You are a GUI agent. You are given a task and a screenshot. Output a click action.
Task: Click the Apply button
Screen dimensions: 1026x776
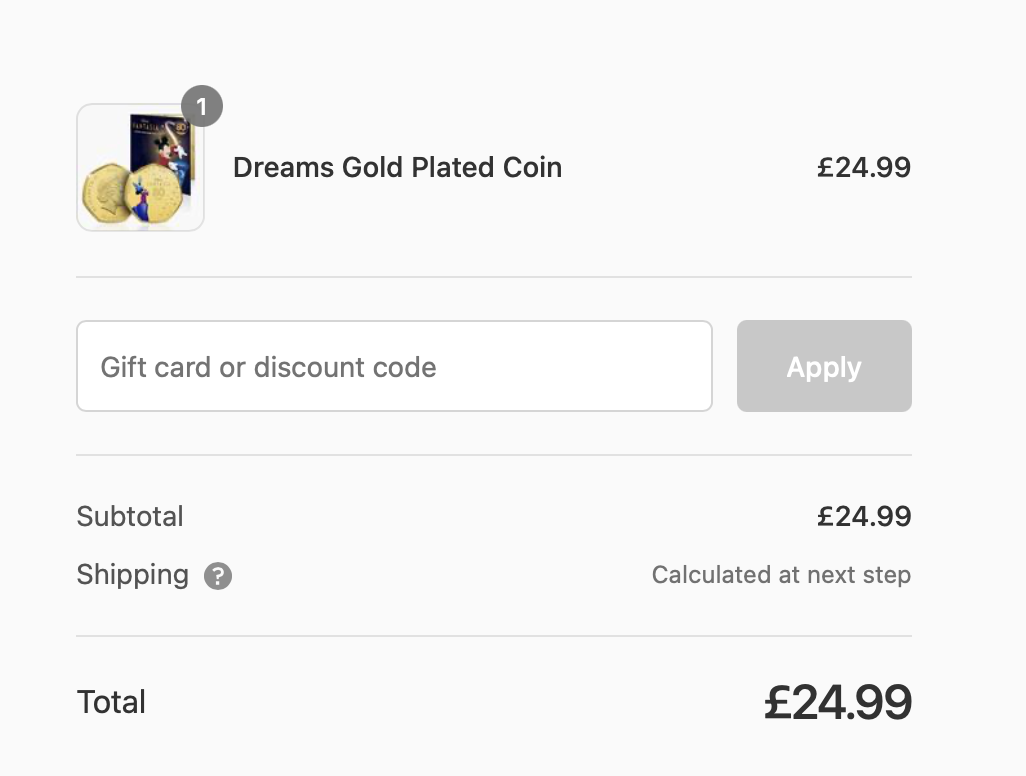(824, 366)
